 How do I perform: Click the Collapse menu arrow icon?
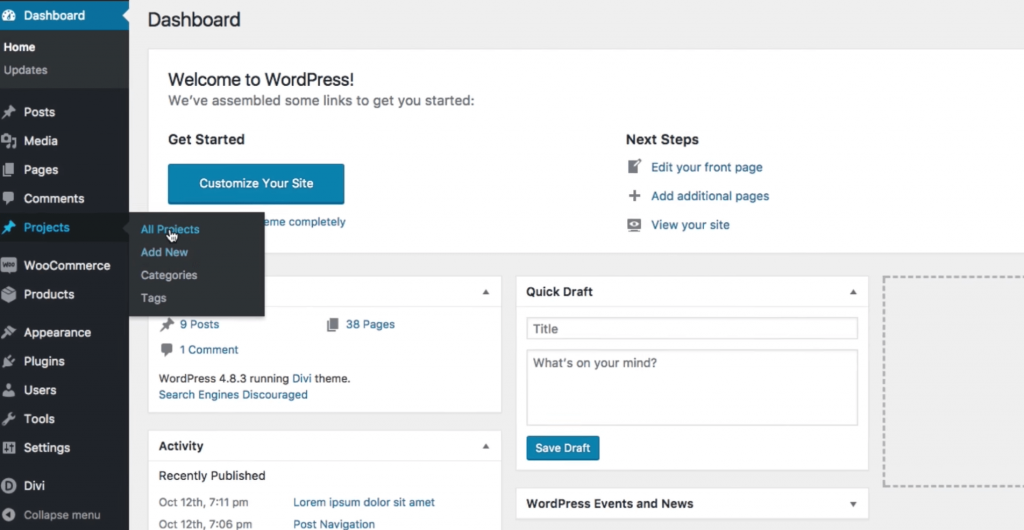(x=8, y=515)
